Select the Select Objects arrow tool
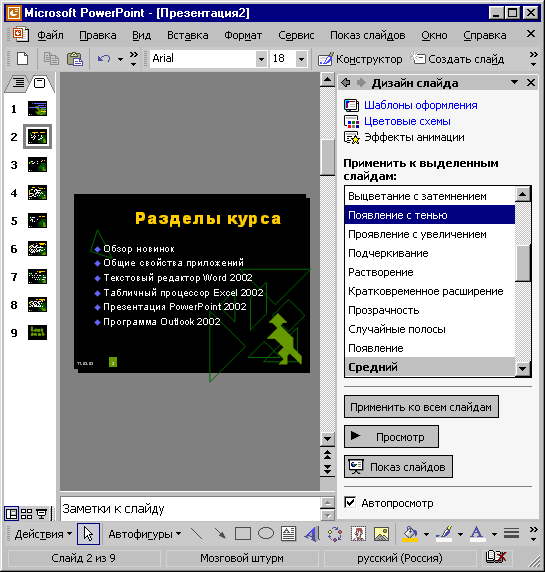The image size is (545, 572). pyautogui.click(x=88, y=534)
